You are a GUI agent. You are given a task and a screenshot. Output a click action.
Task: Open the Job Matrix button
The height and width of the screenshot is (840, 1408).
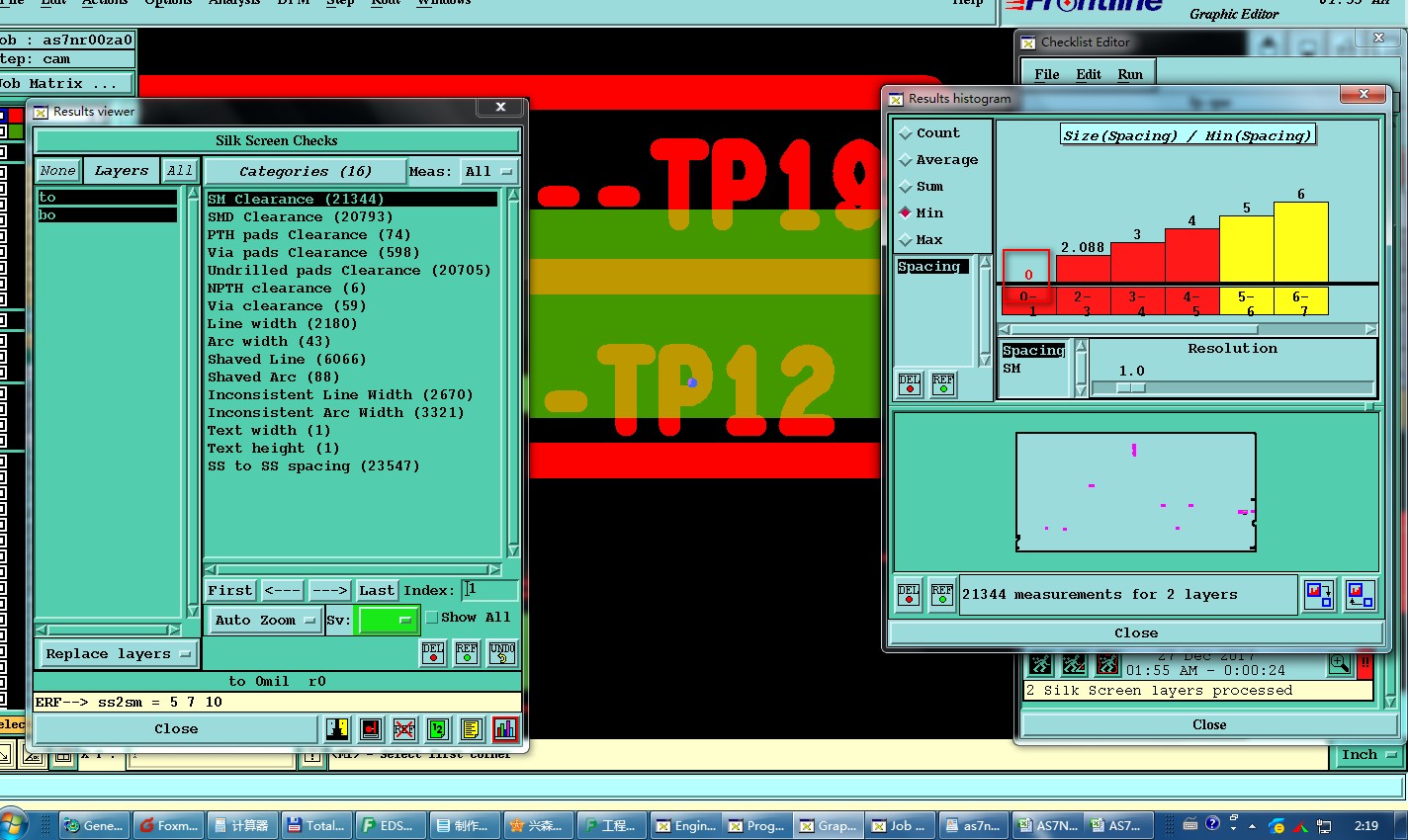click(65, 83)
